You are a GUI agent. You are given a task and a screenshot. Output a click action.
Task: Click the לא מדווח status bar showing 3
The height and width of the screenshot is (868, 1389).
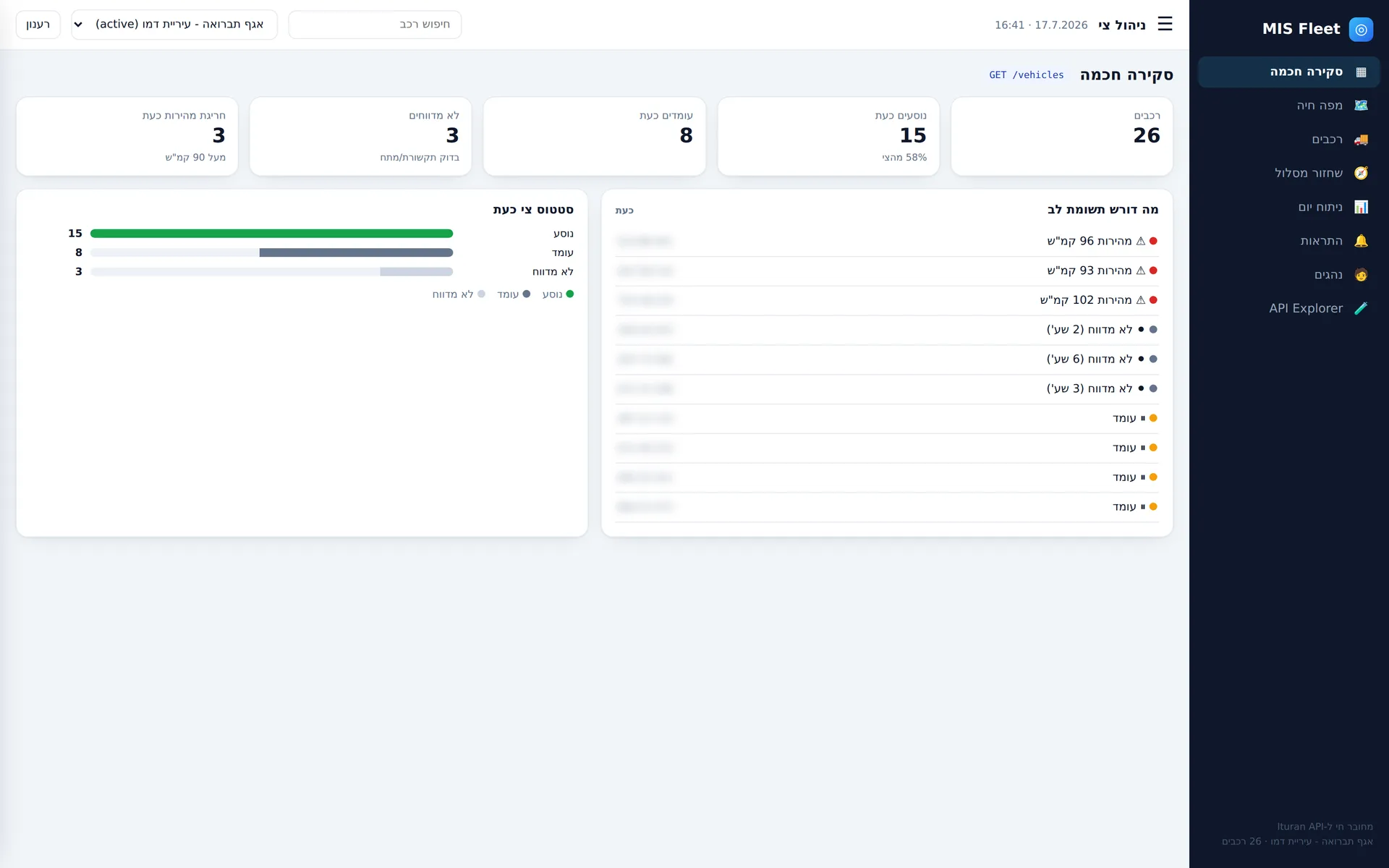[271, 272]
